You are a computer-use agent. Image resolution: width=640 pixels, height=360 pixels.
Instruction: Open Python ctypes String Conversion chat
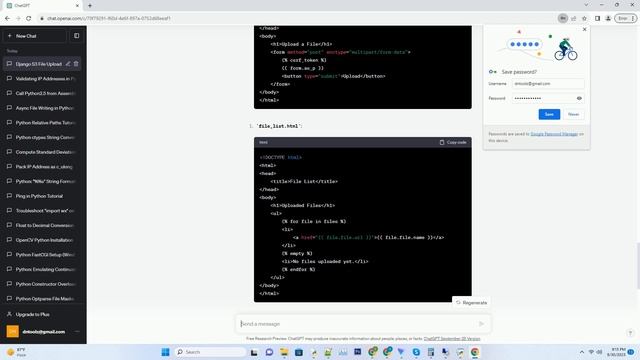coord(42,138)
